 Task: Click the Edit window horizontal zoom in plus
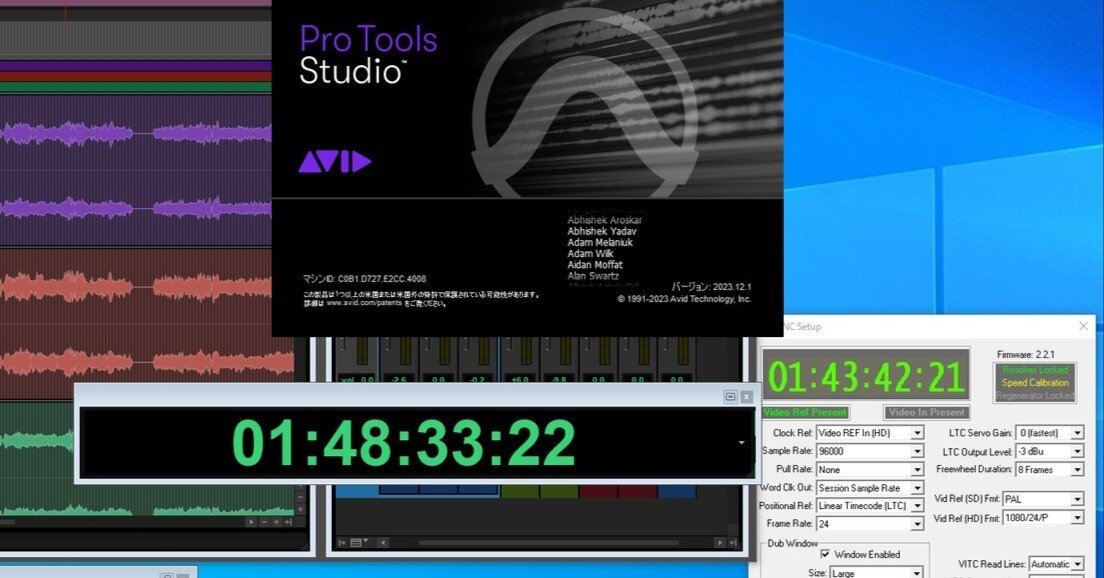(276, 522)
